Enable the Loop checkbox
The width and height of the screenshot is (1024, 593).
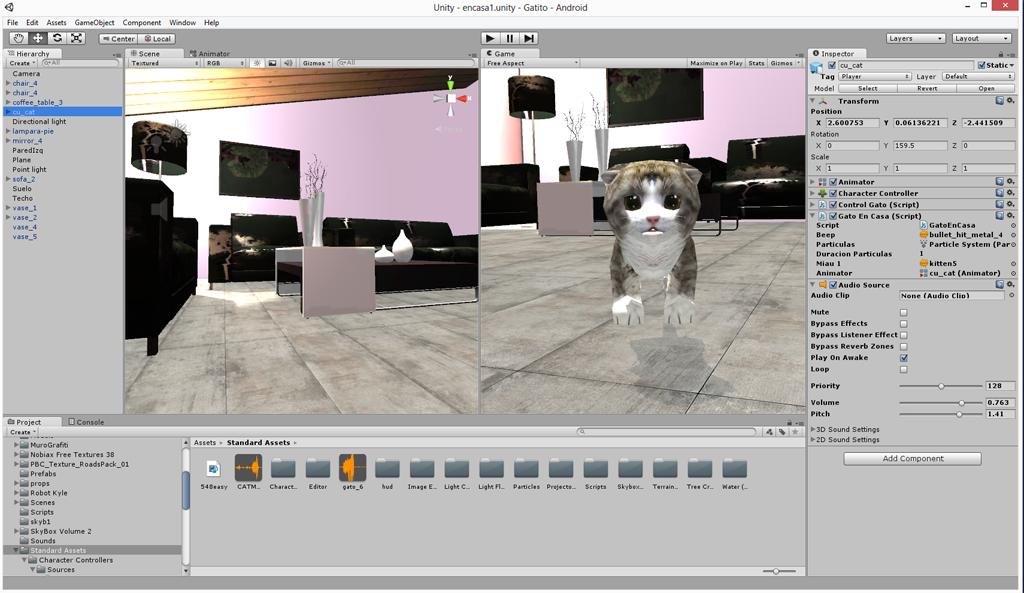point(904,370)
